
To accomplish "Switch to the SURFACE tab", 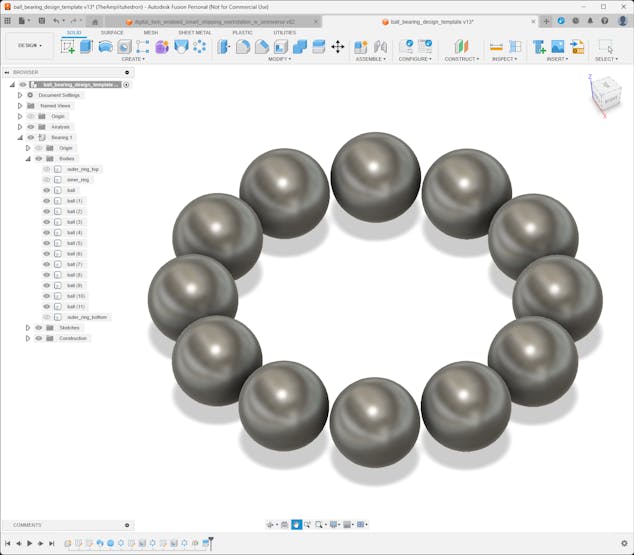I will 112,32.
